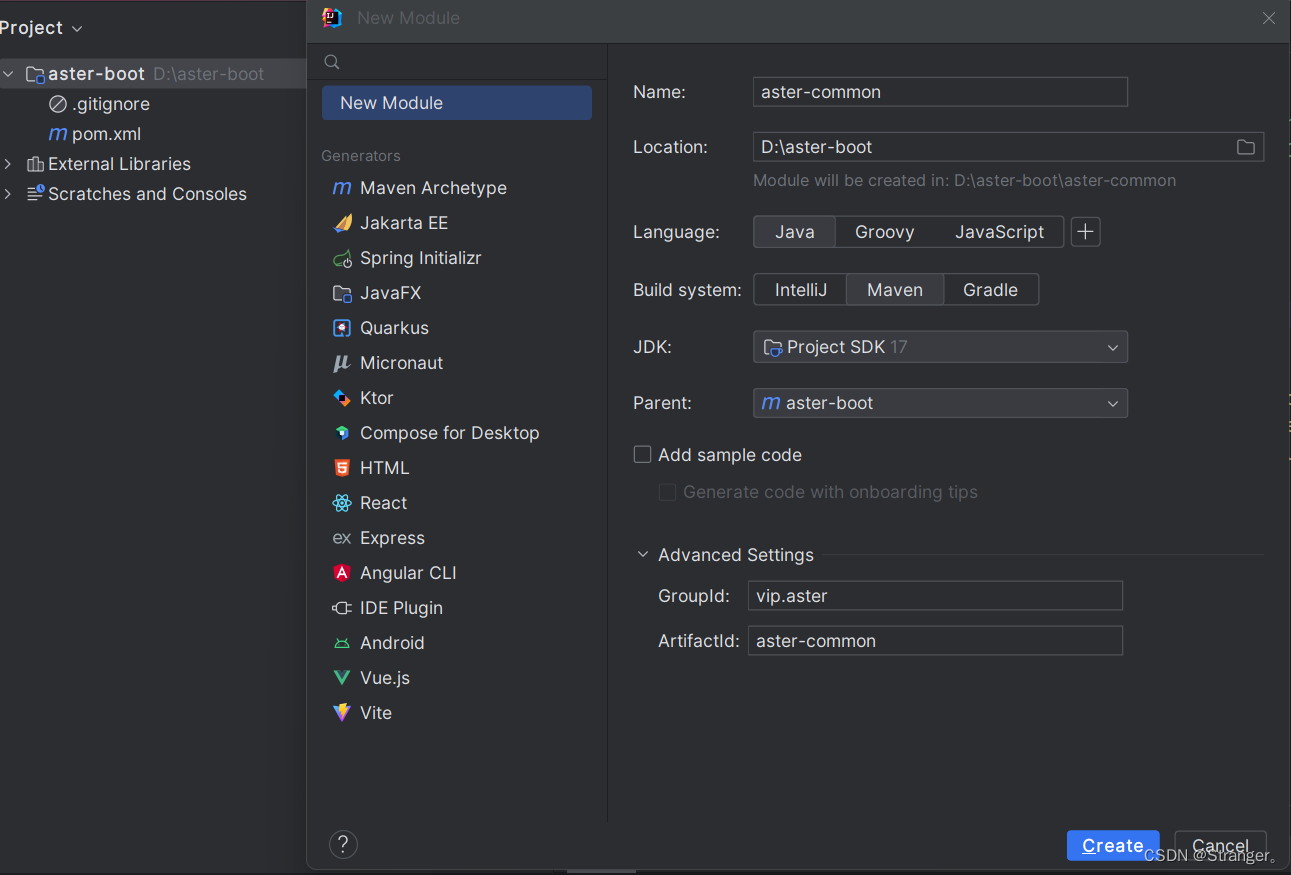The height and width of the screenshot is (875, 1291).
Task: Choose IntelliJ build system
Action: tap(801, 290)
